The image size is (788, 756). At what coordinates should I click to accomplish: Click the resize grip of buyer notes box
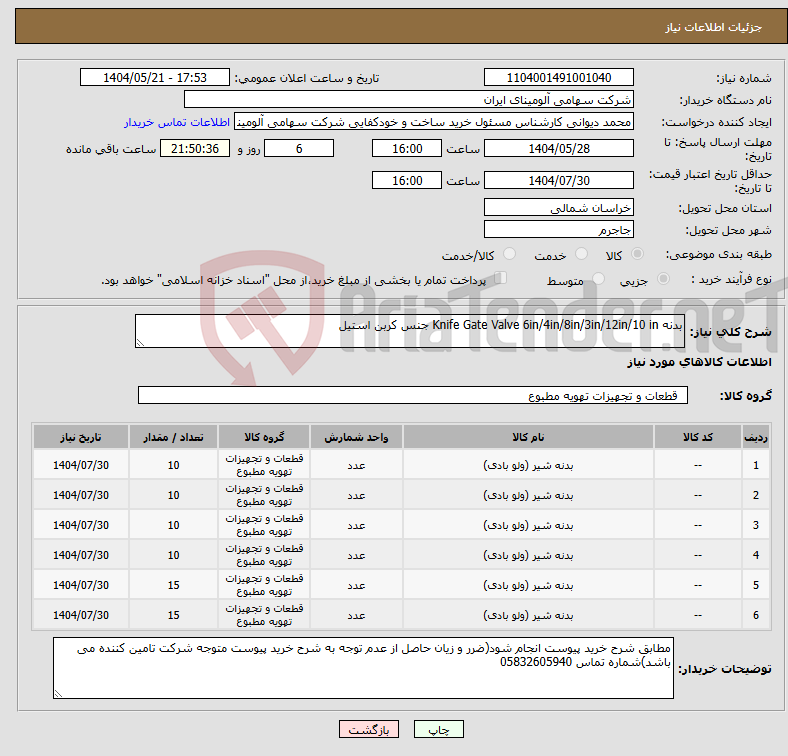coord(58,692)
